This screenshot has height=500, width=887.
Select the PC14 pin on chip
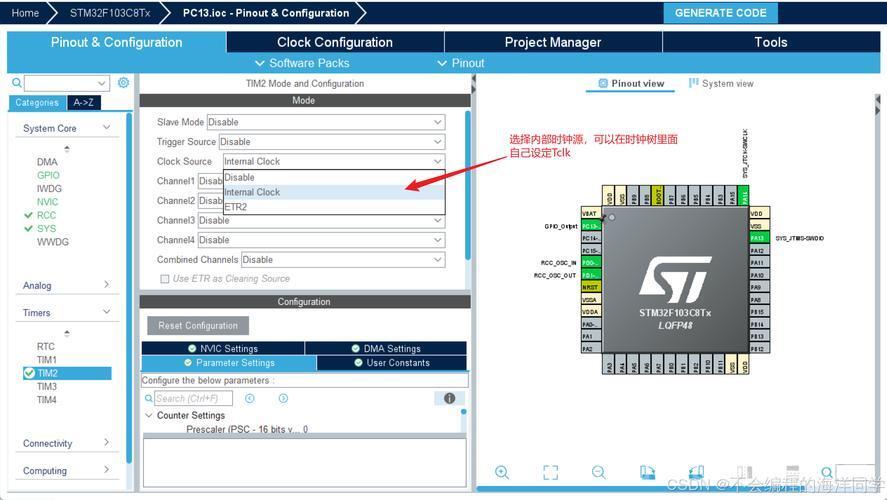pos(591,238)
